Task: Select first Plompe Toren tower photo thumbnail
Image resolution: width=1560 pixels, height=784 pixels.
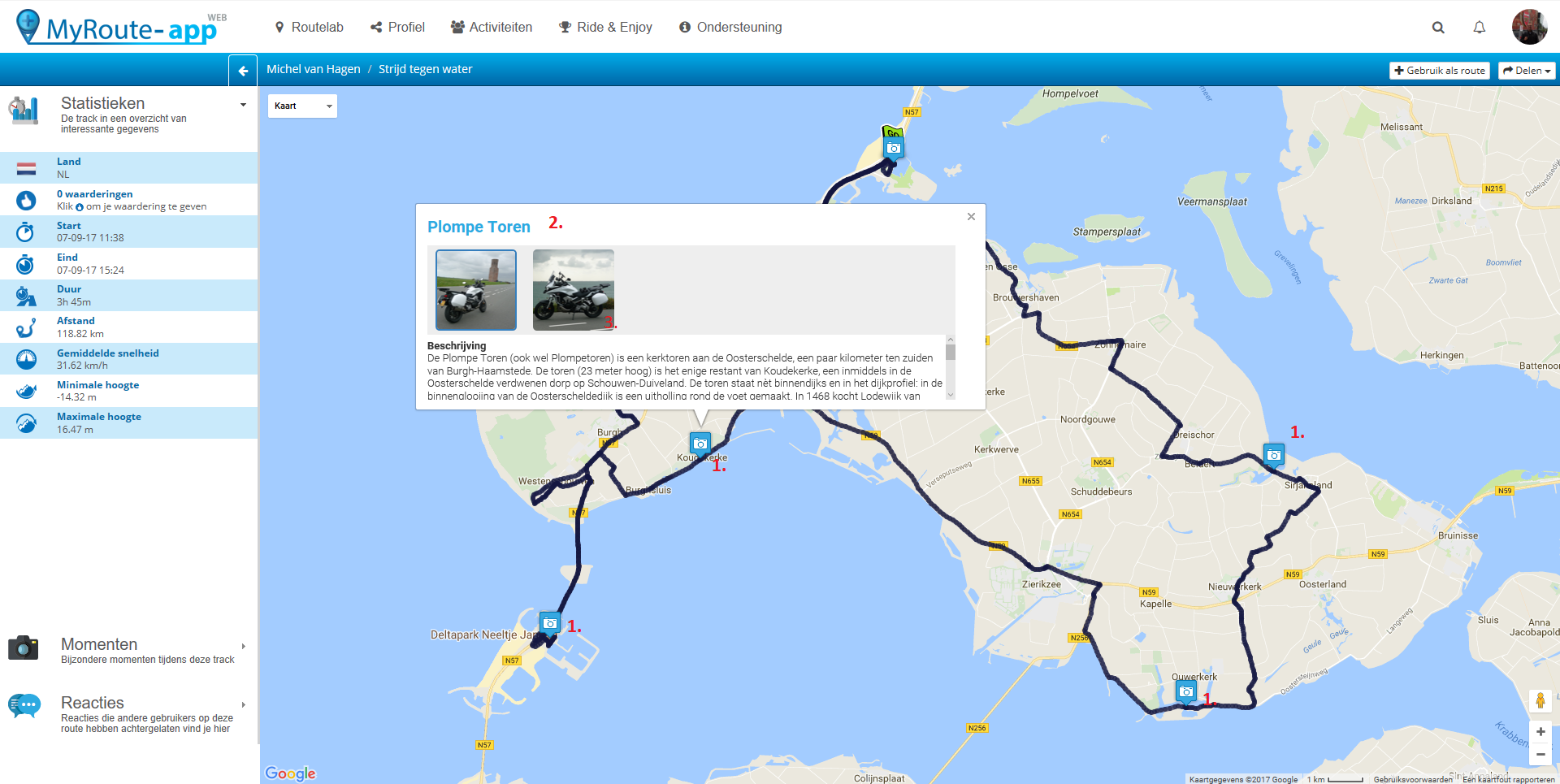Action: pyautogui.click(x=476, y=290)
